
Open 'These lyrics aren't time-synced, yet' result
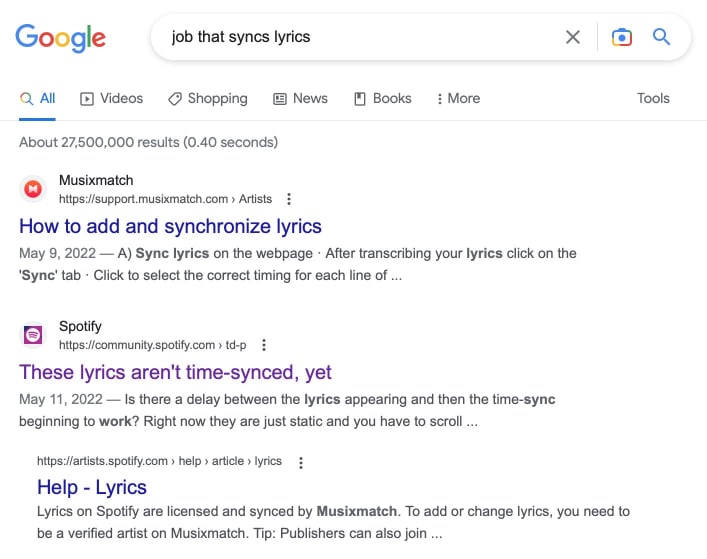pyautogui.click(x=175, y=372)
